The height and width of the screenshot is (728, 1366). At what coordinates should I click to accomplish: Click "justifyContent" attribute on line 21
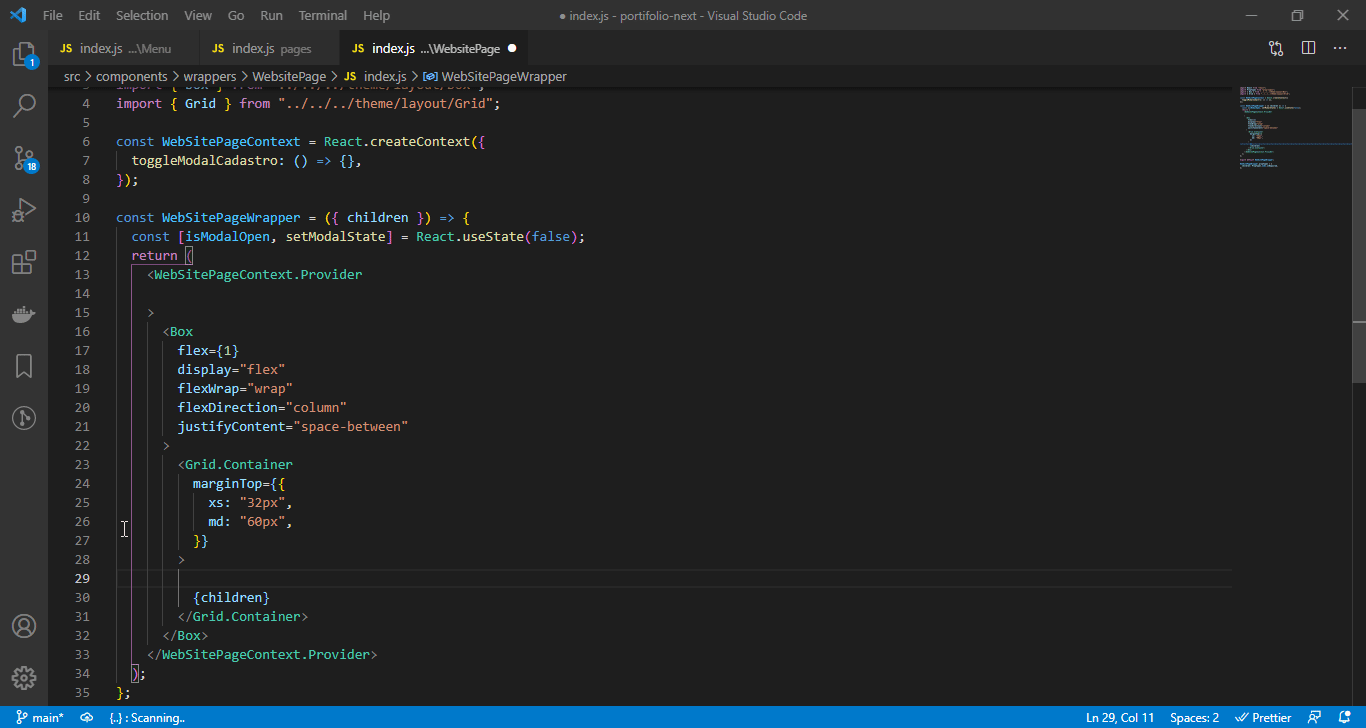tap(231, 427)
